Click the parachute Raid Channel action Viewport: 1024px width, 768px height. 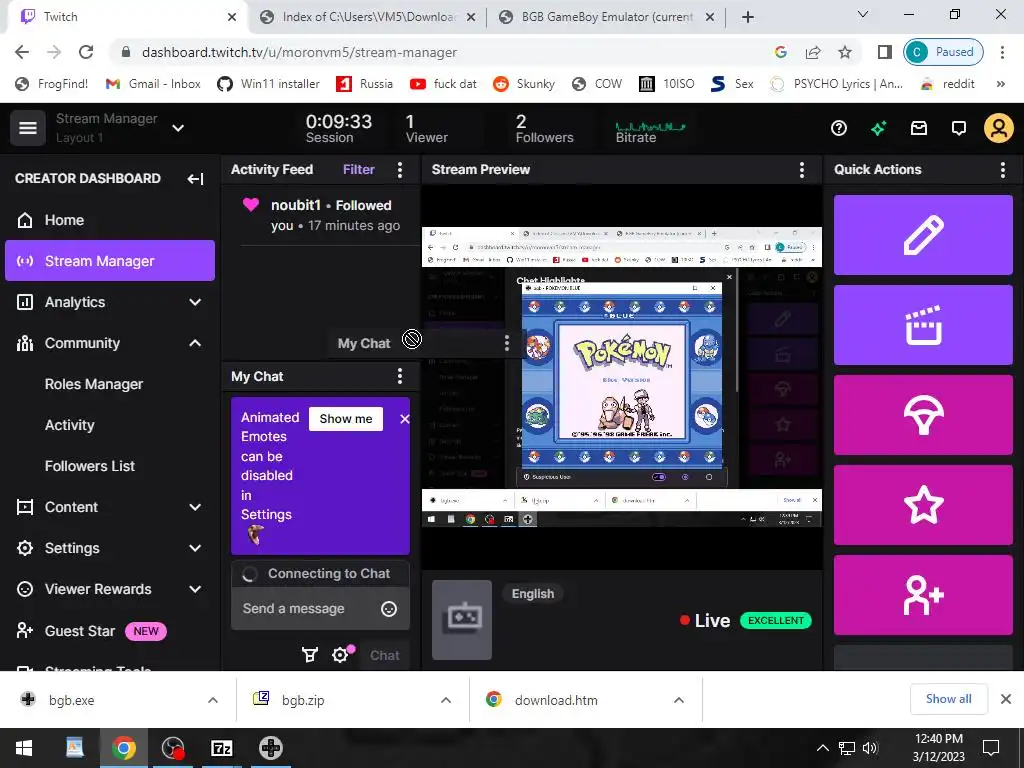coord(923,415)
